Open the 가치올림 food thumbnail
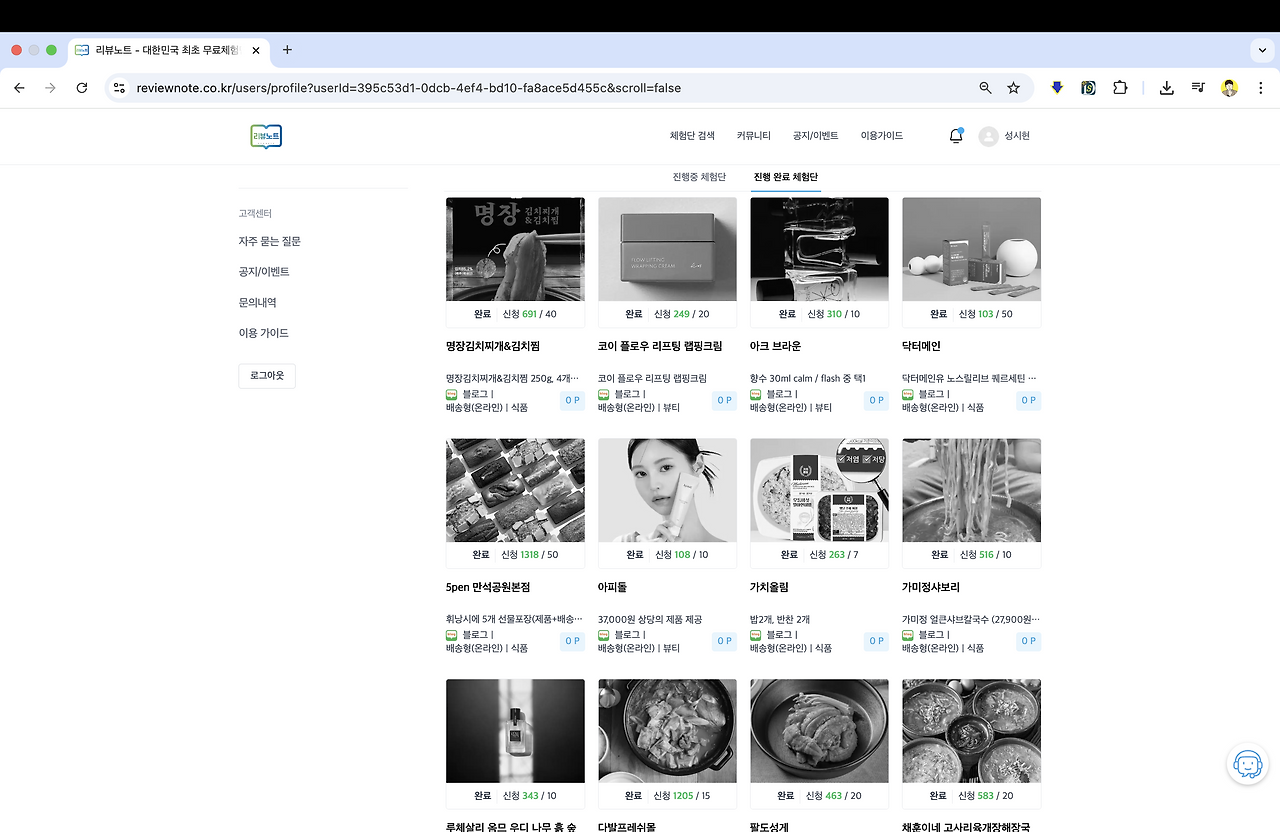Viewport: 1280px width, 832px height. pos(819,490)
